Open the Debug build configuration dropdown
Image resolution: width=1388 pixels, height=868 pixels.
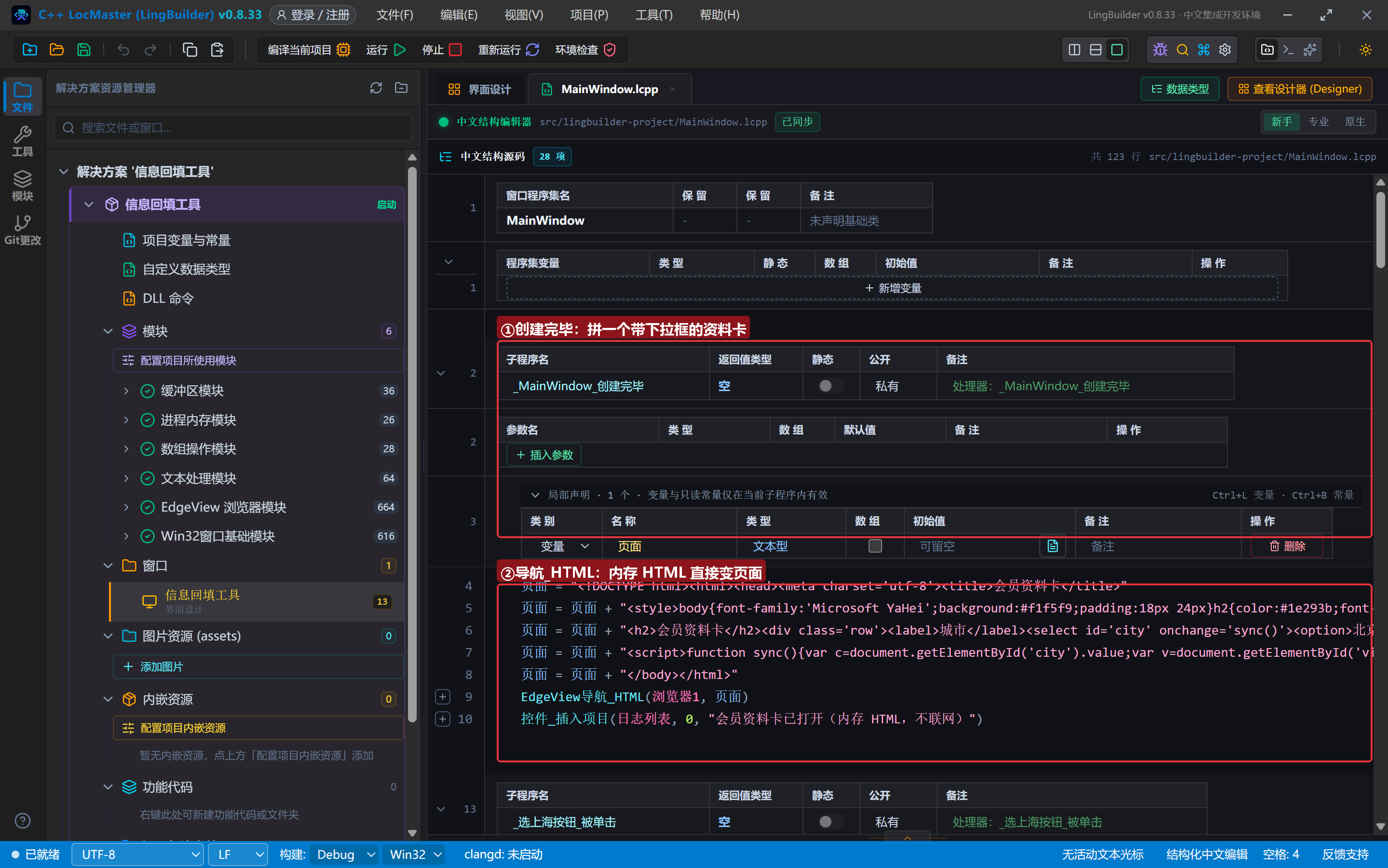(344, 854)
